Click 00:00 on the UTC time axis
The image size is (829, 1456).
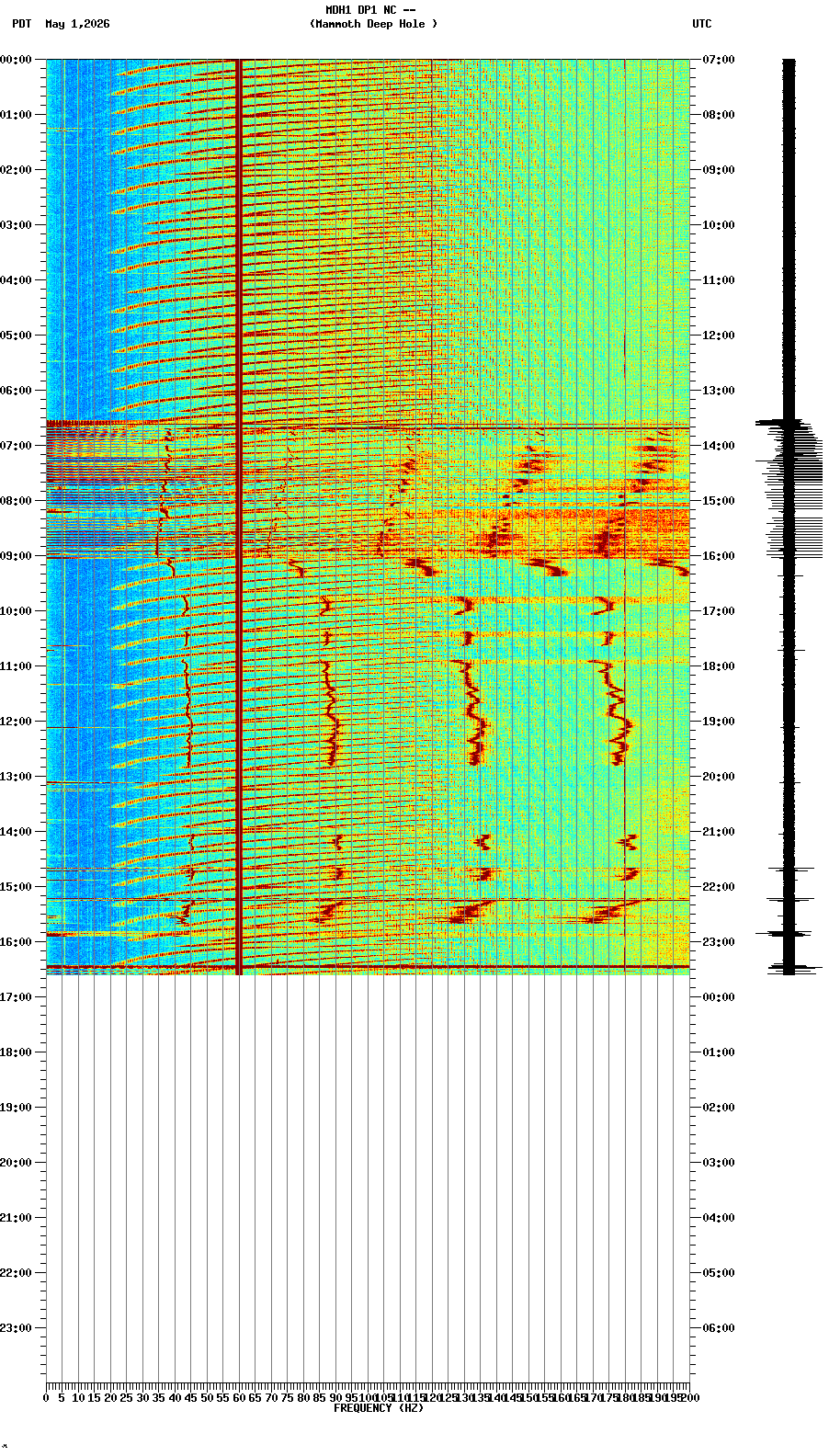[719, 997]
